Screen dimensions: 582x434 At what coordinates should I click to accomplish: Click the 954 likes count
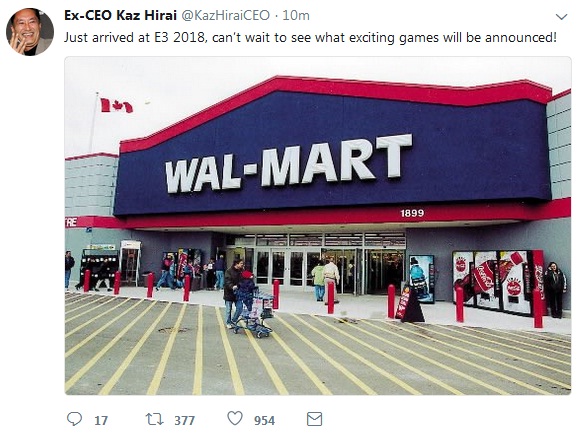(264, 420)
